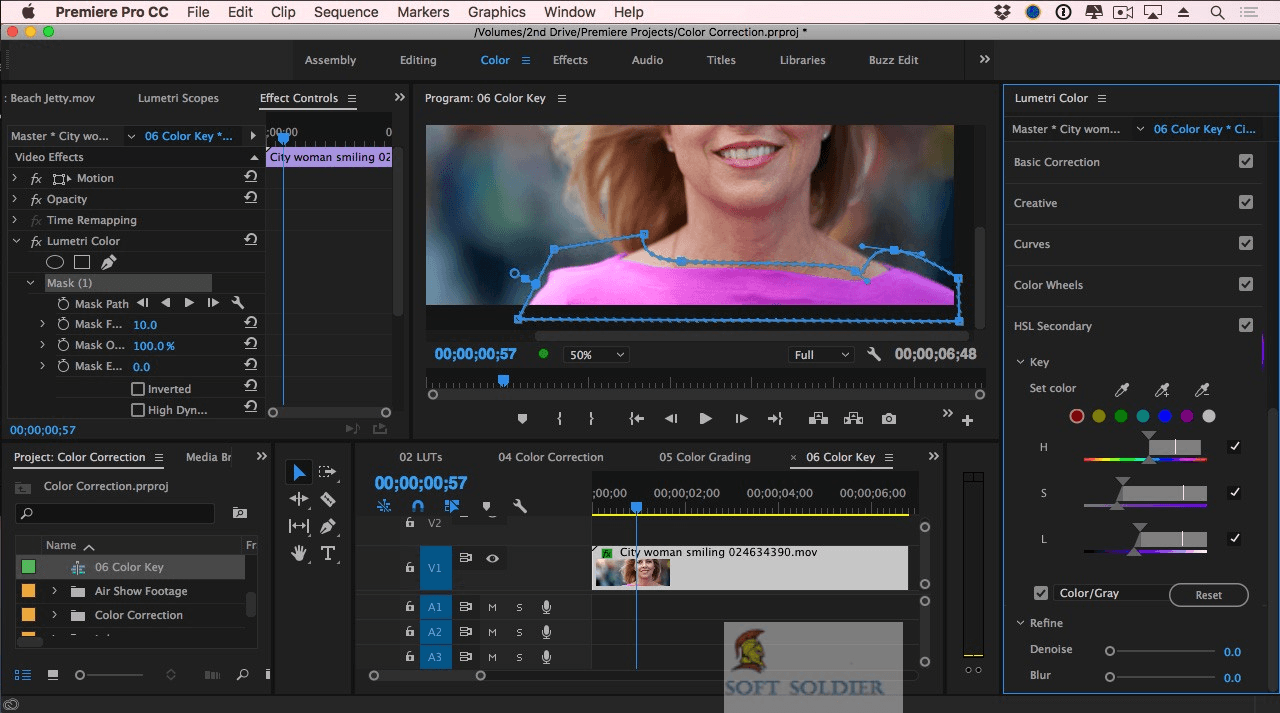Screen dimensions: 1280x713
Task: Reset the Motion effect
Action: pyautogui.click(x=250, y=177)
